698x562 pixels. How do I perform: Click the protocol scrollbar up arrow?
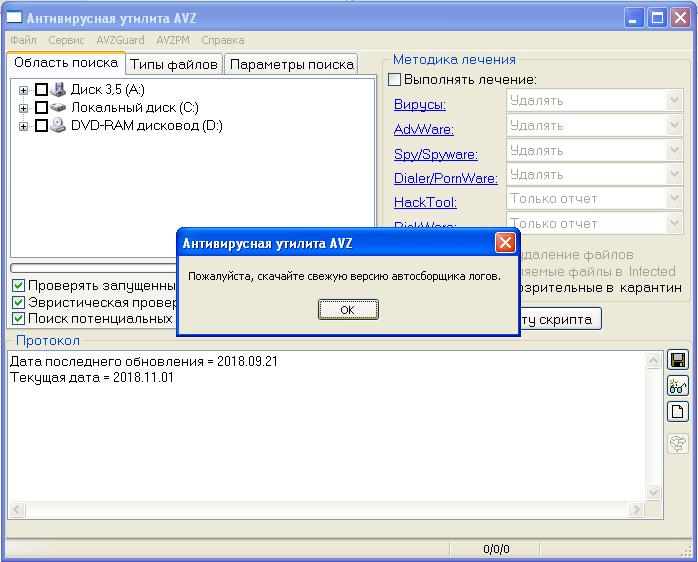[653, 360]
